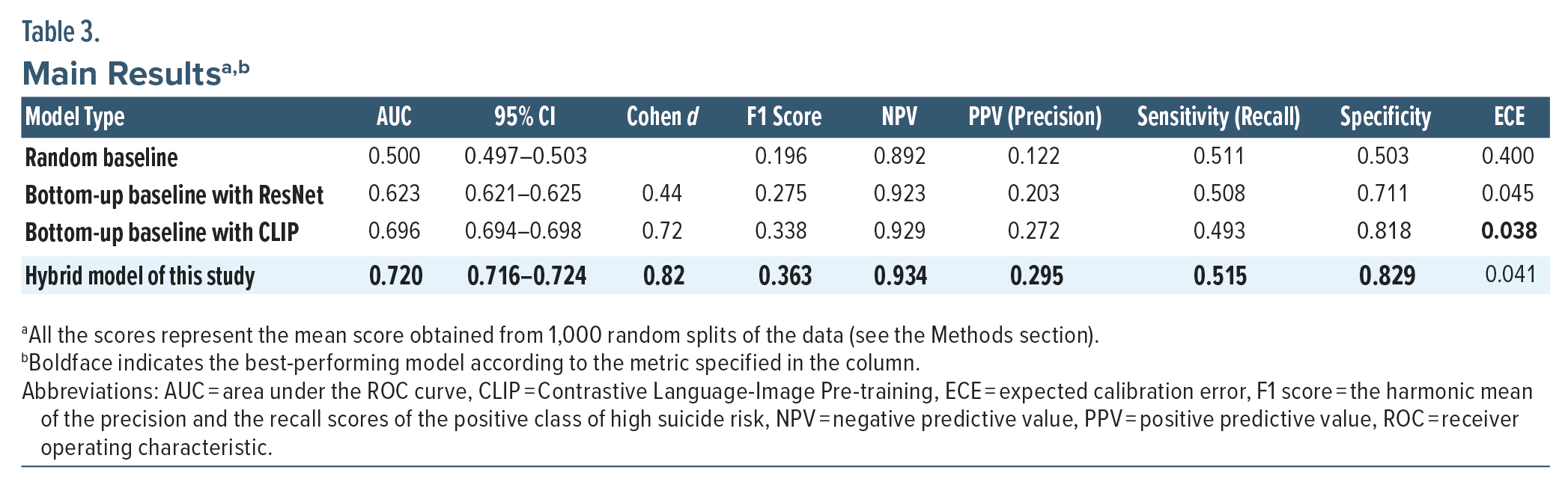Click the bold ECE value 0.038

tap(1509, 231)
